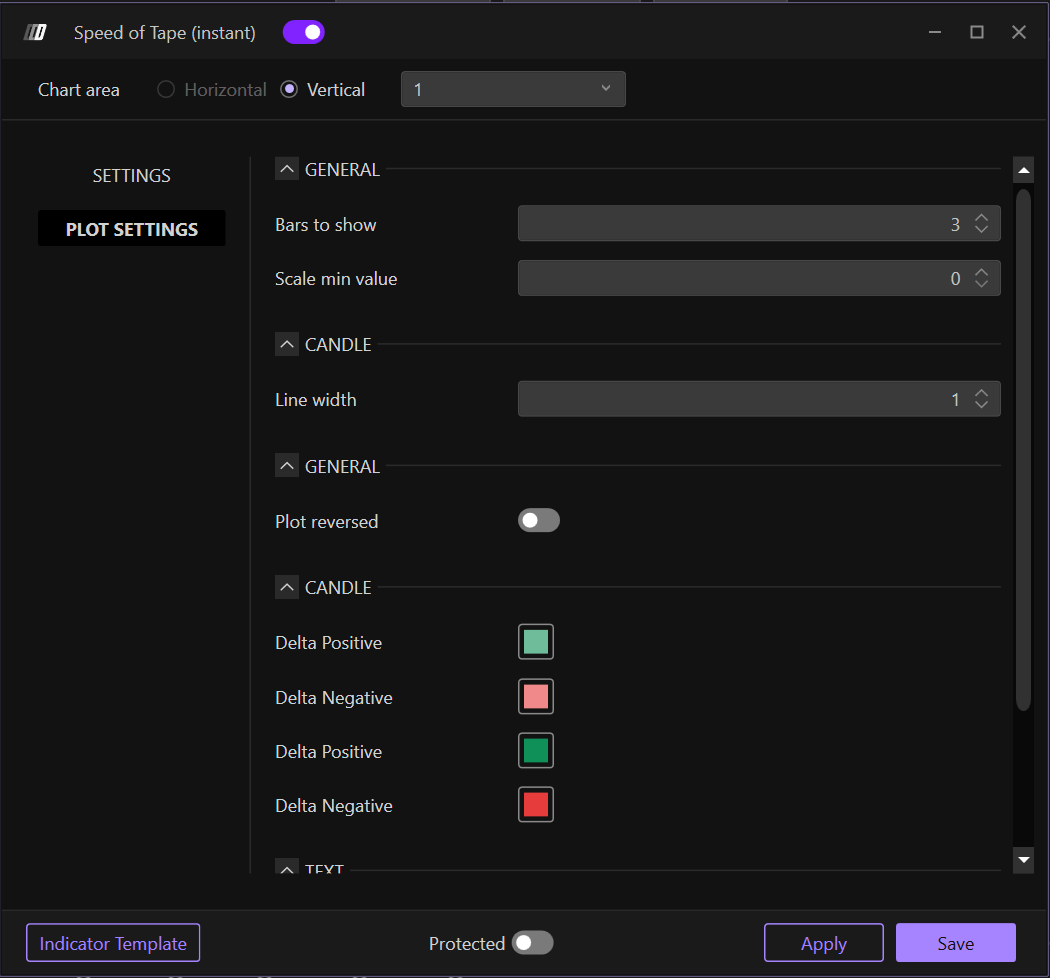Collapse the first CANDLE section
This screenshot has width=1050, height=978.
coord(287,345)
